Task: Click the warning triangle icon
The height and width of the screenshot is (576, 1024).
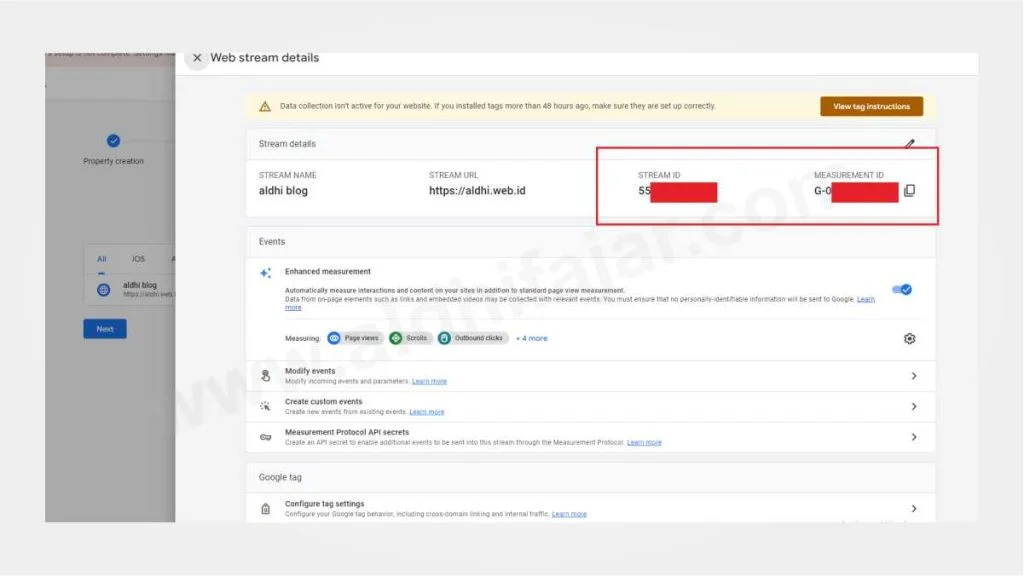Action: pos(264,106)
